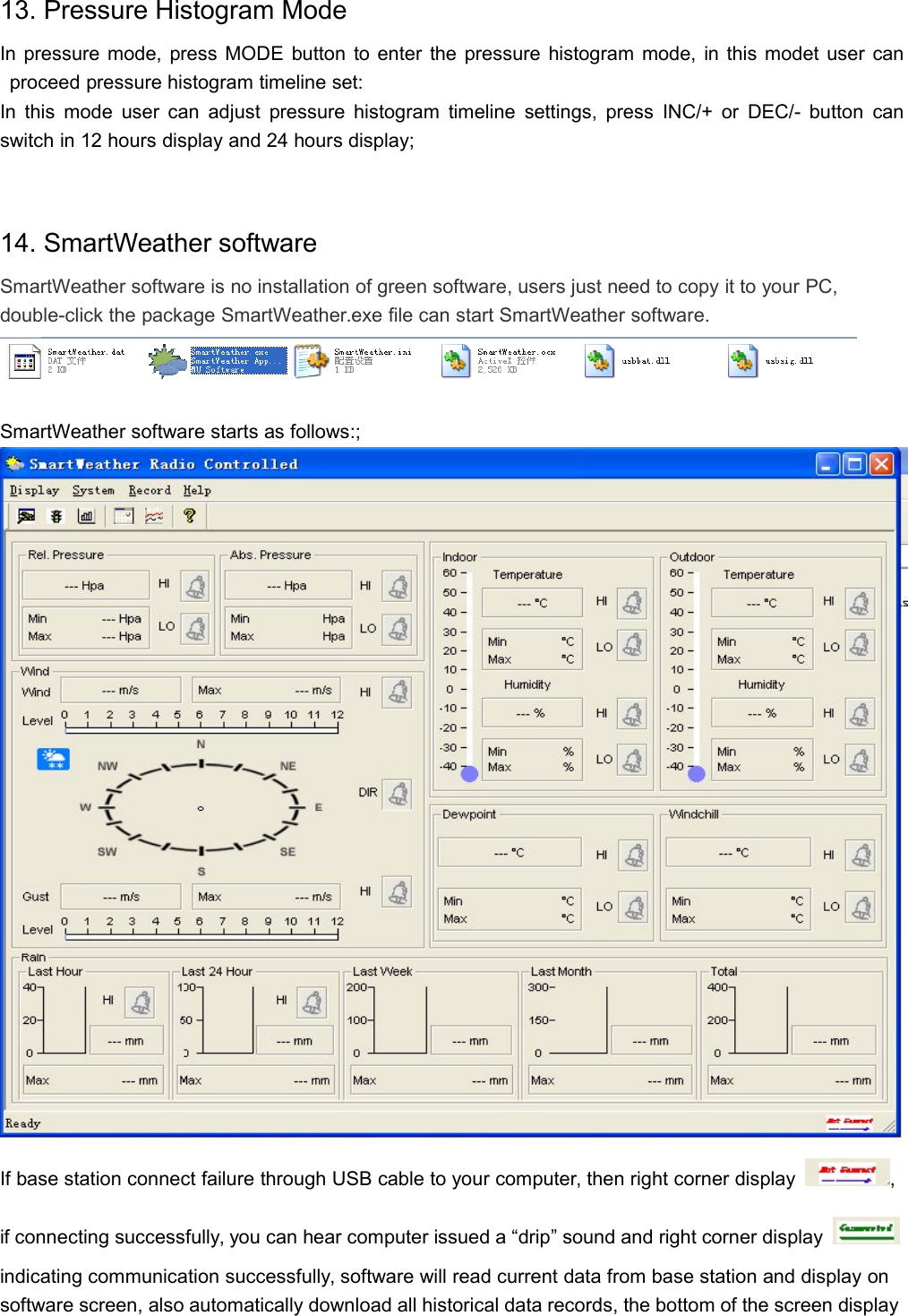This screenshot has width=908, height=1316.
Task: Click the yellow question mark help icon
Action: tap(189, 516)
